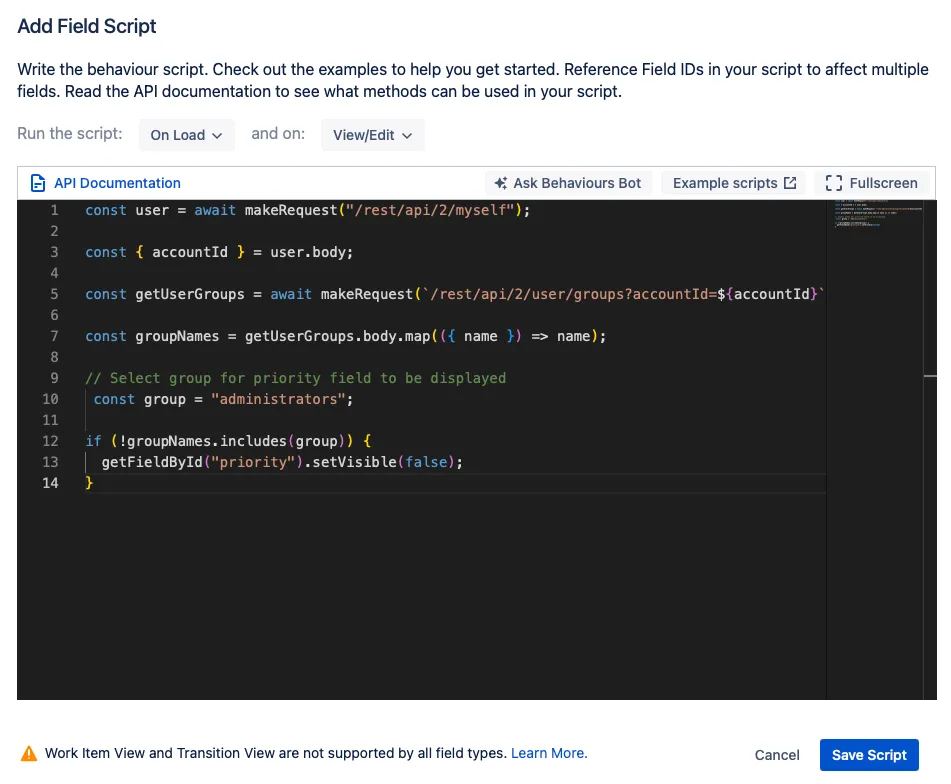
Task: Click the code minimap preview
Action: (878, 213)
